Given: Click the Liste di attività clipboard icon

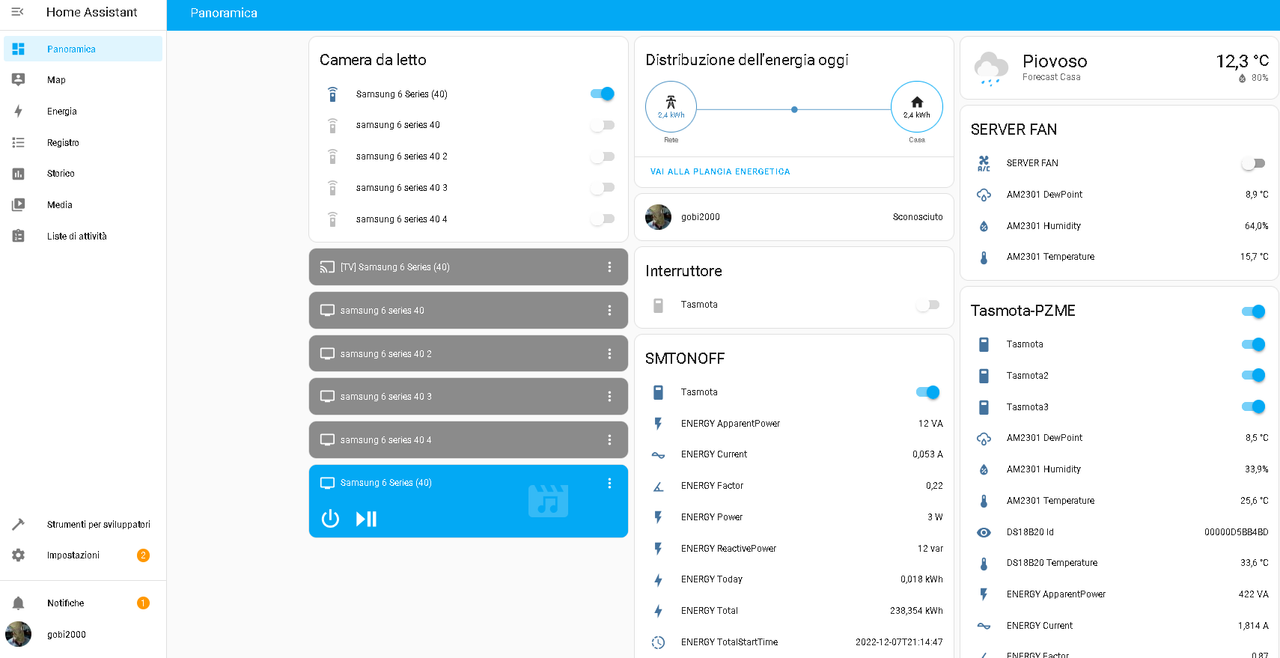Looking at the screenshot, I should coord(18,236).
